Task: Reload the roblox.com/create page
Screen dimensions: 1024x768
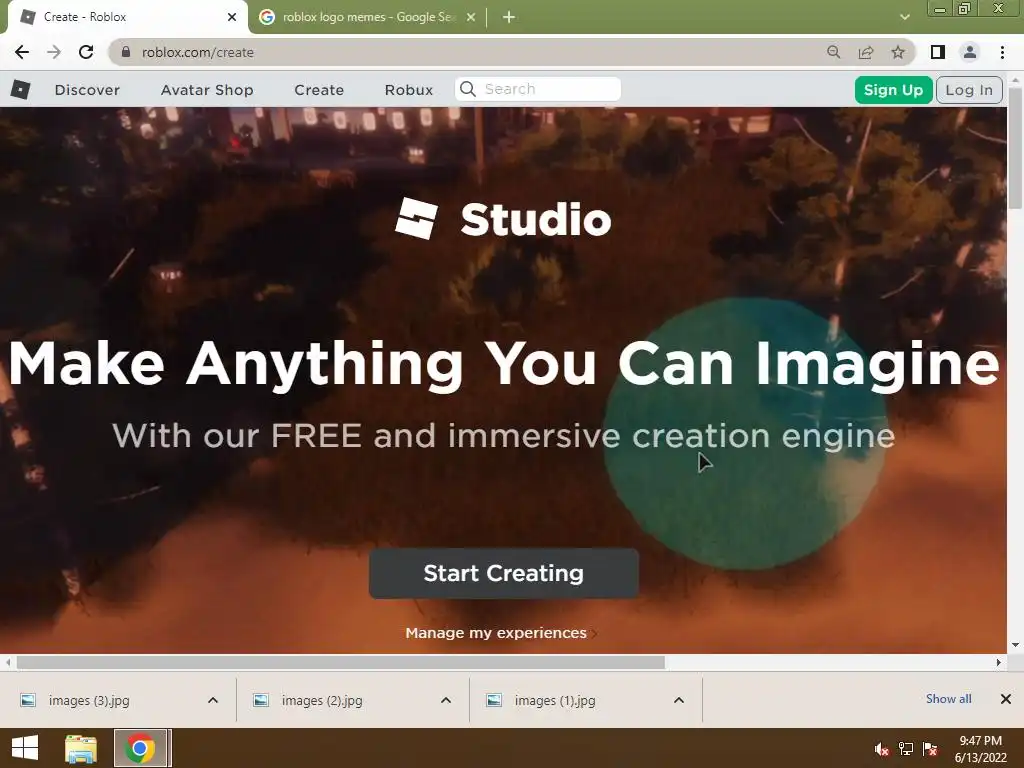Action: pos(86,52)
